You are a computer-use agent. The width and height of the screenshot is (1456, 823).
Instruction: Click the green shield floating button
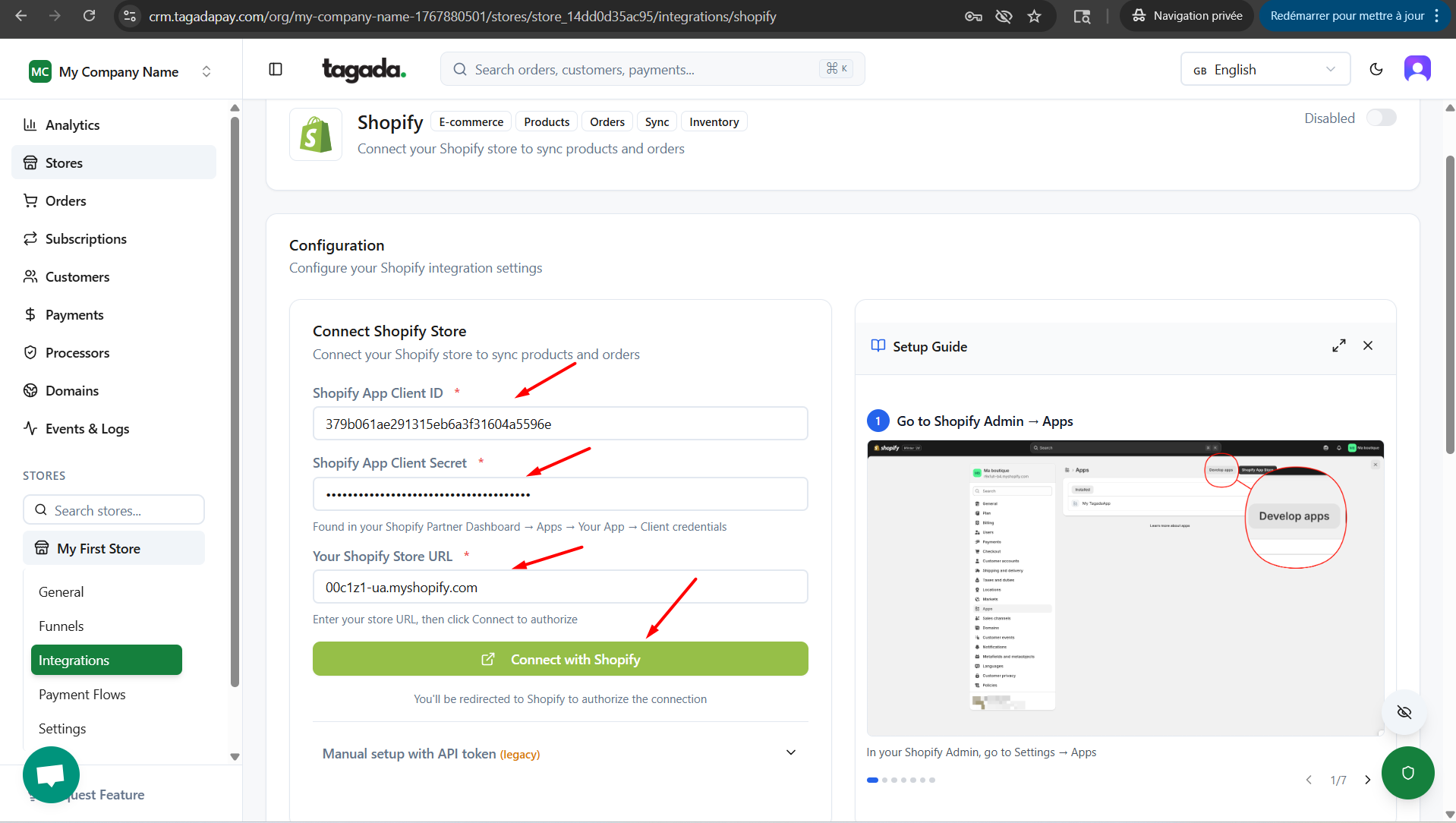[1407, 773]
